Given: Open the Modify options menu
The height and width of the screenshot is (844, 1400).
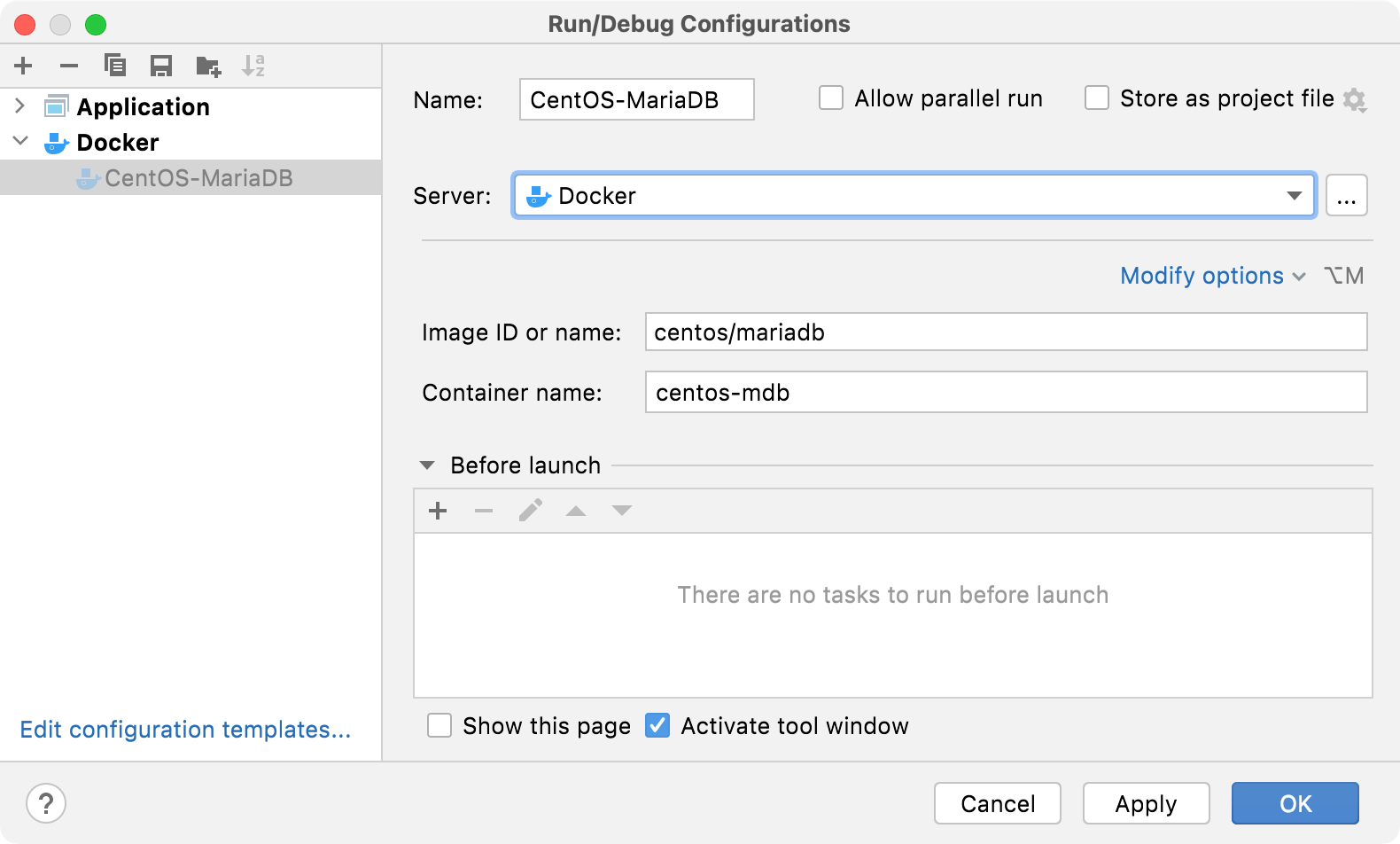Looking at the screenshot, I should 1212,276.
